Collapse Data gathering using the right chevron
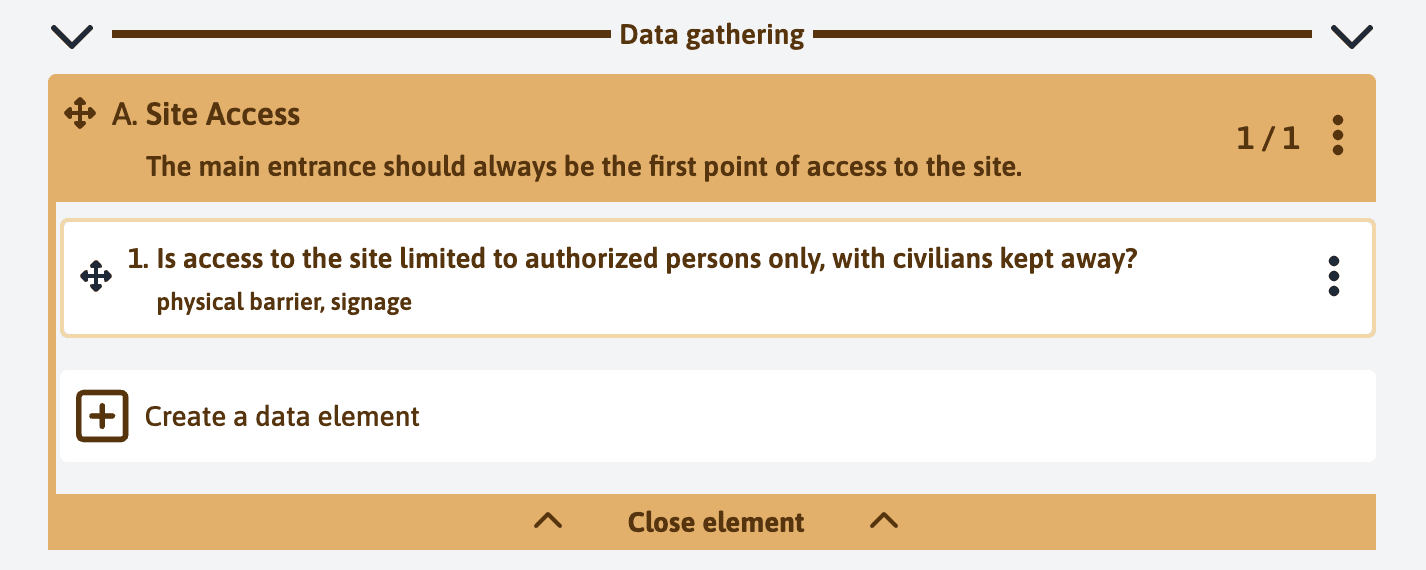The width and height of the screenshot is (1426, 570). coord(1352,37)
